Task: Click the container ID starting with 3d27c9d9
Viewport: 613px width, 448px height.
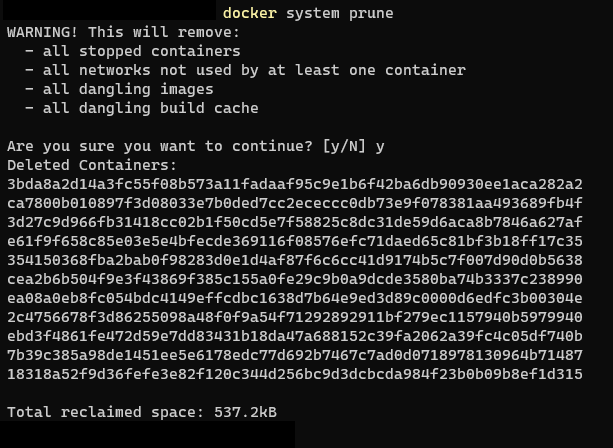Action: tap(295, 222)
